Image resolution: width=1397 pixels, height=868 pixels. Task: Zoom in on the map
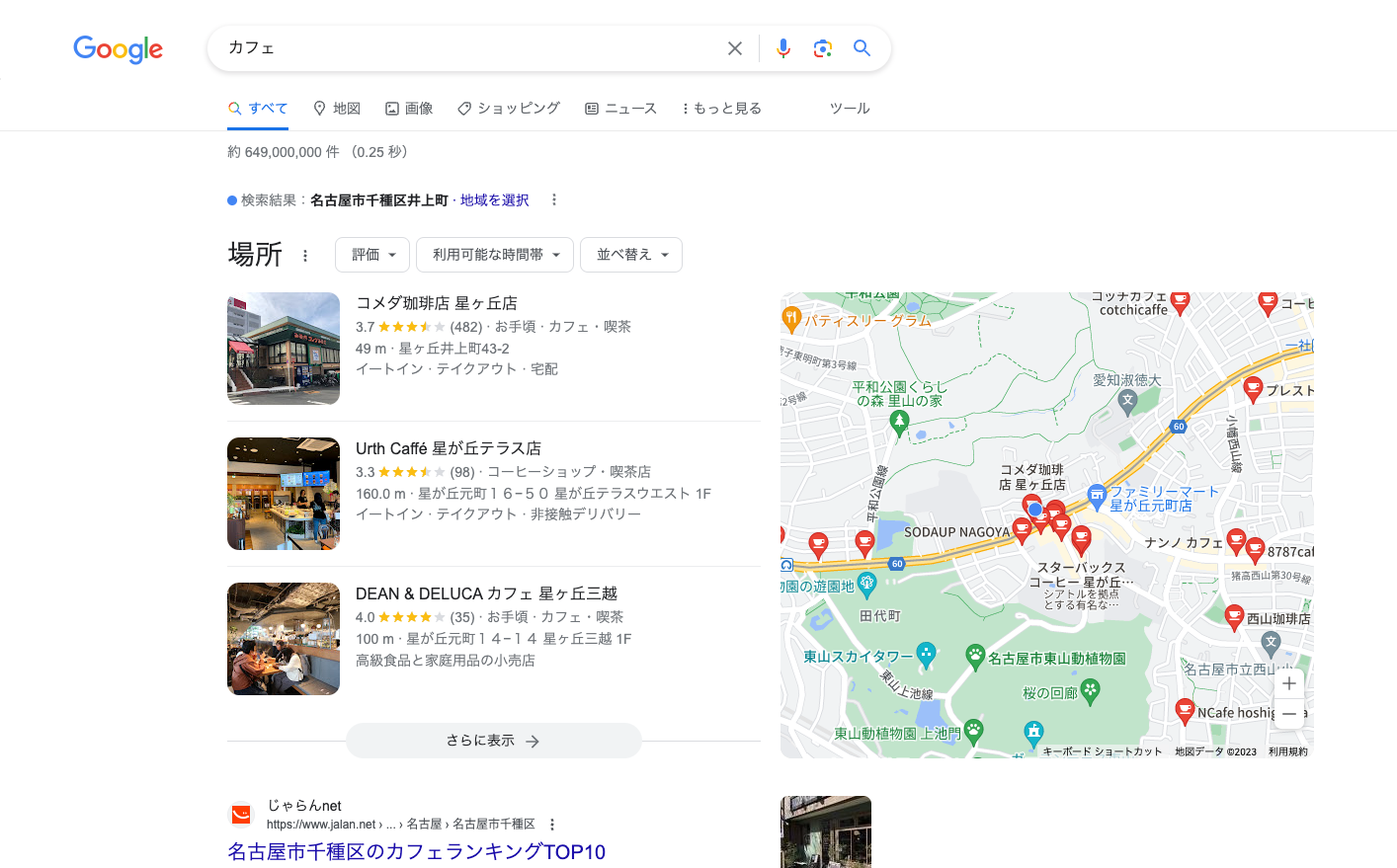pos(1289,683)
